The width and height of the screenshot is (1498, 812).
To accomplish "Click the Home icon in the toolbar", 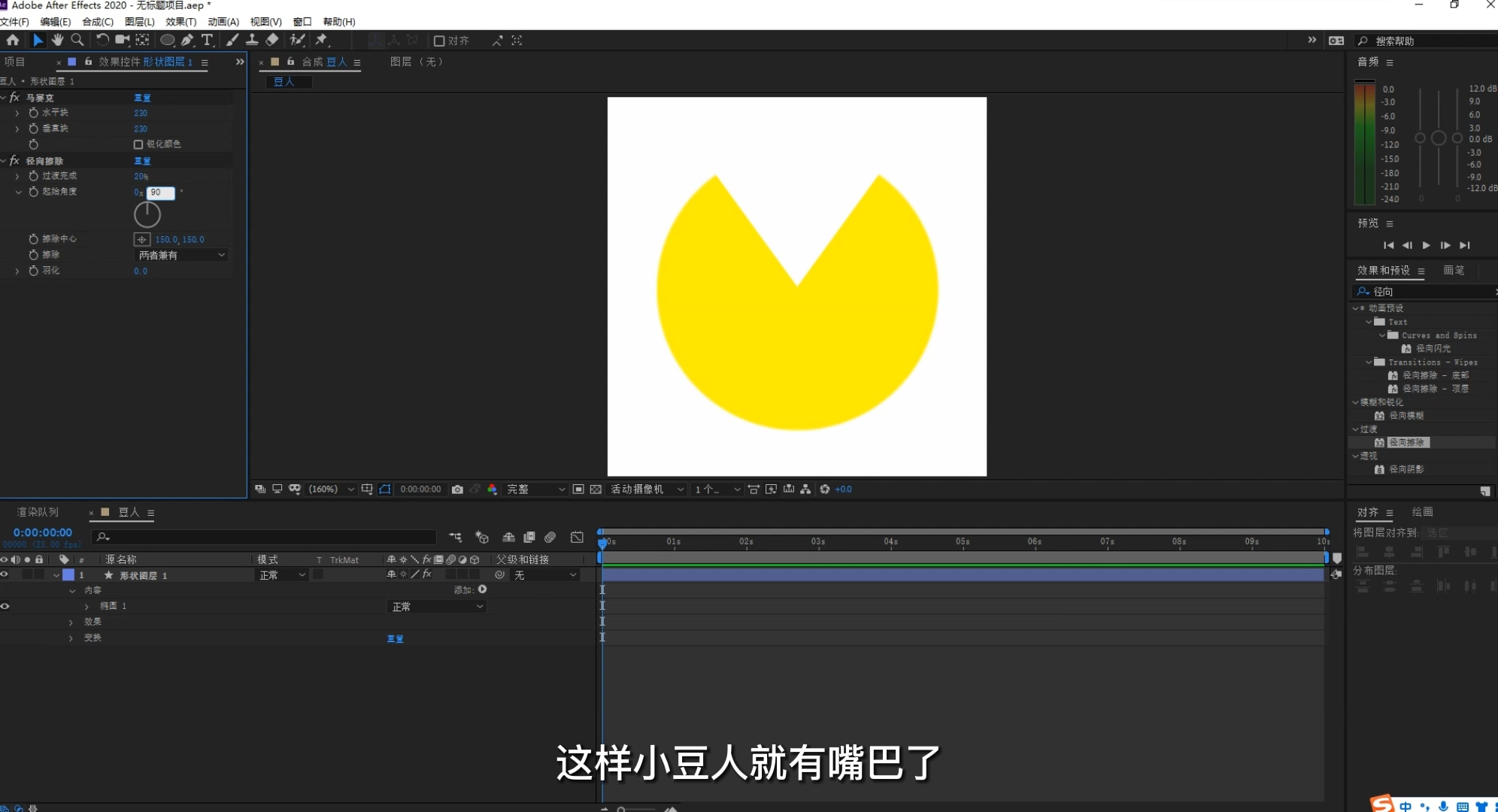I will (x=13, y=40).
